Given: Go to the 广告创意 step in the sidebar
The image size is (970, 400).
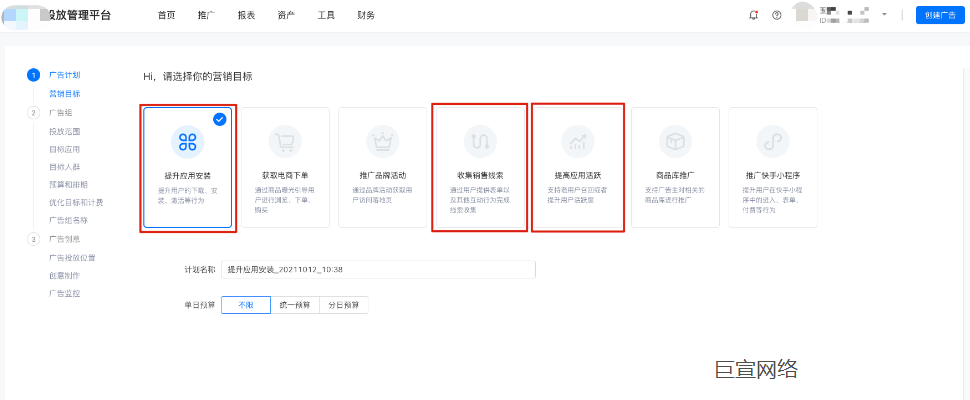Looking at the screenshot, I should click(x=64, y=239).
